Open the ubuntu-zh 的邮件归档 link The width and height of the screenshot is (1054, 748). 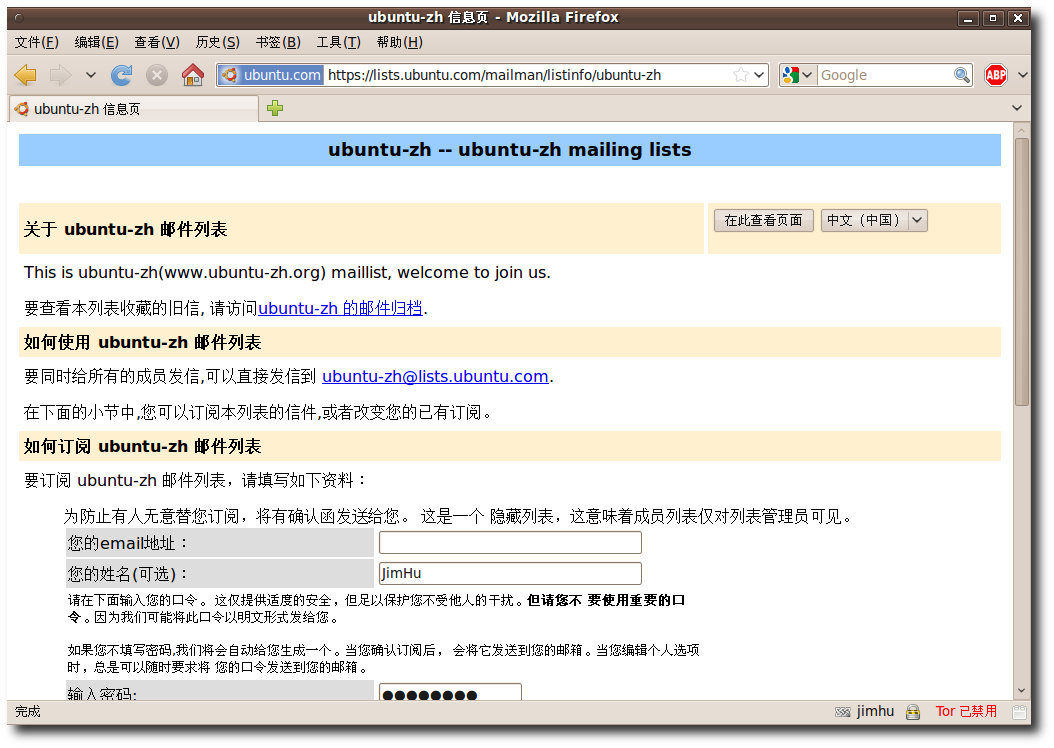340,308
